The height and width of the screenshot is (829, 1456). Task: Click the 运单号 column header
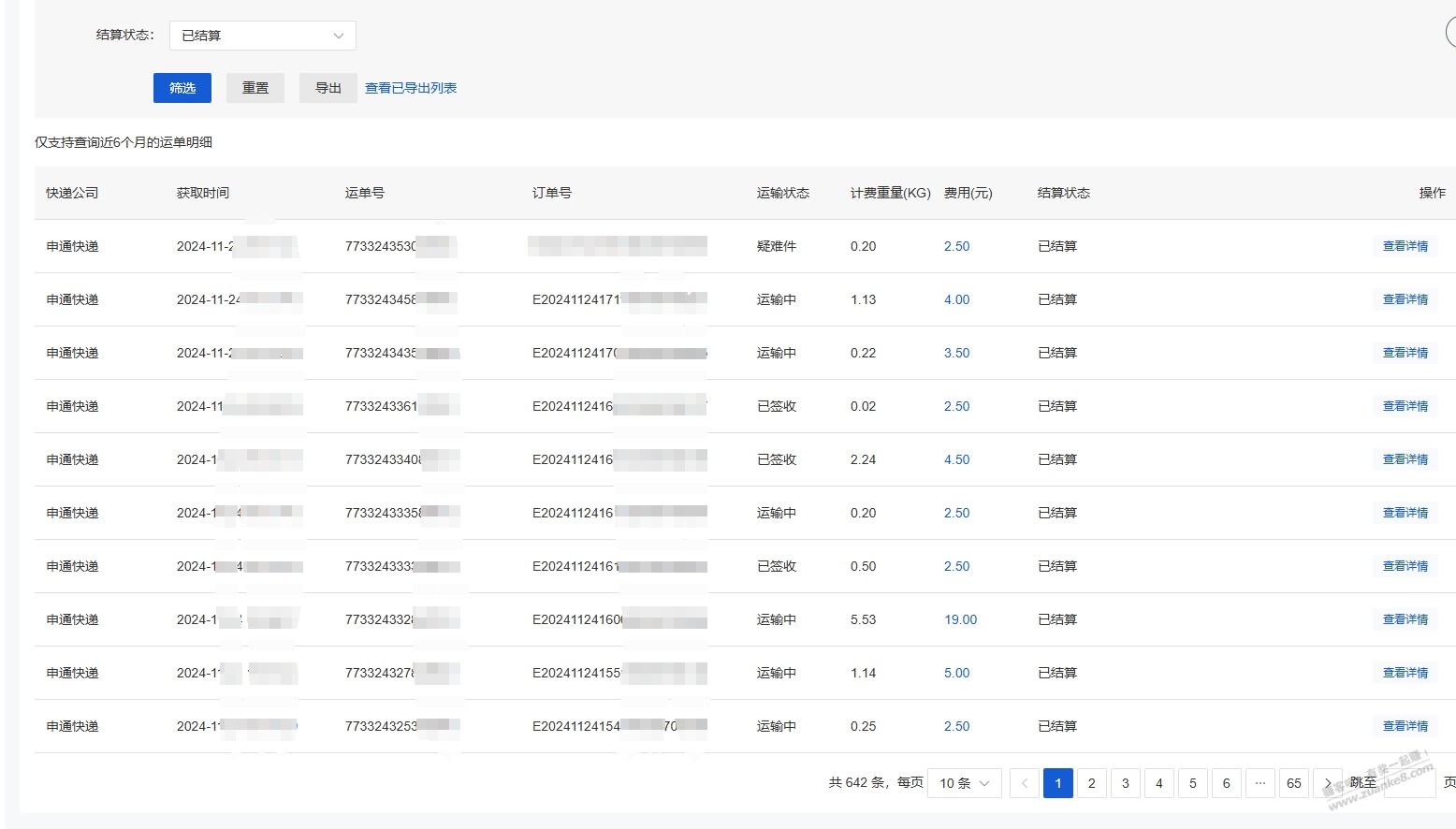[365, 193]
